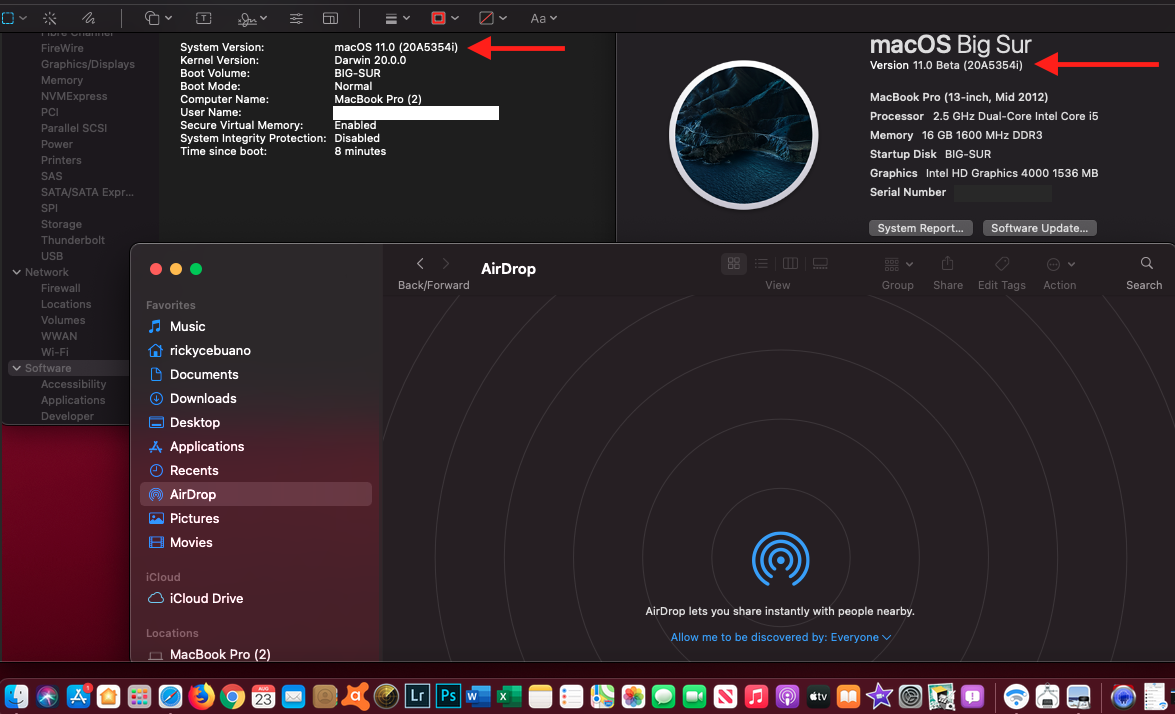Image resolution: width=1175 pixels, height=714 pixels.
Task: Select Developer in System Information sidebar
Action: [x=67, y=416]
